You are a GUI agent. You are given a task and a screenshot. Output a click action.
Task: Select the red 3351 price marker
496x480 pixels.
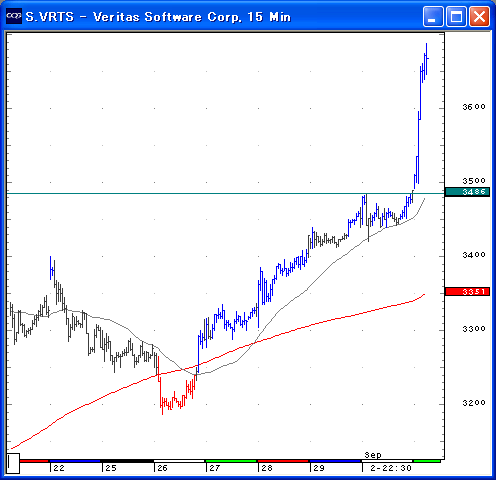click(467, 292)
